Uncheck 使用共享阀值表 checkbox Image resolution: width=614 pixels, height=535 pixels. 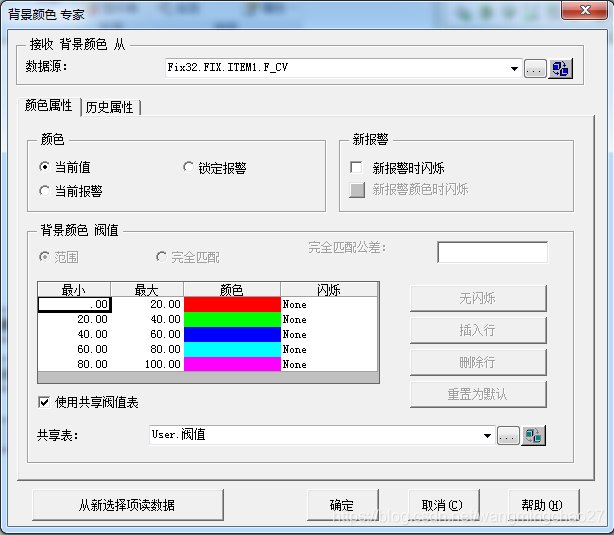coord(44,402)
